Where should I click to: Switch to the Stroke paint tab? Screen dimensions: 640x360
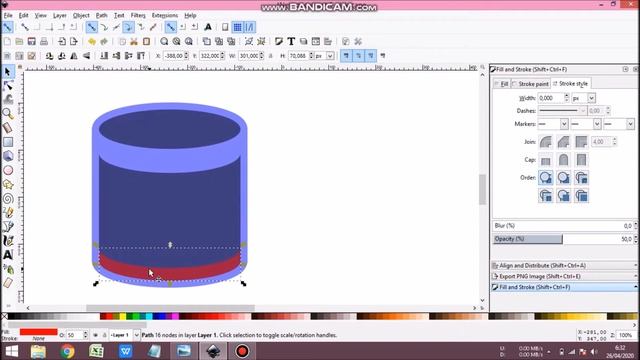[530, 84]
